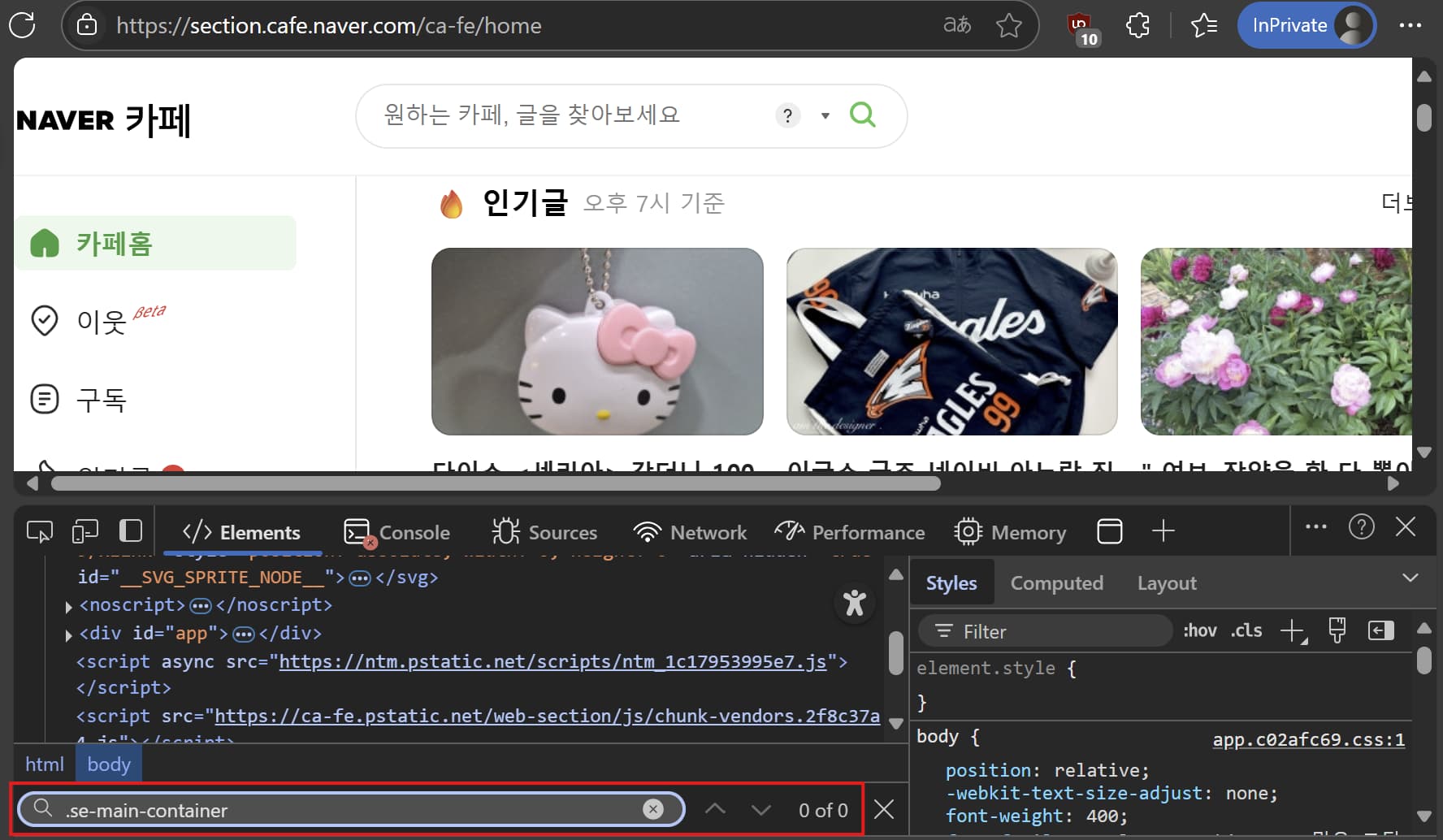Open the InPrivate profile button
The image size is (1443, 840).
[x=1306, y=25]
